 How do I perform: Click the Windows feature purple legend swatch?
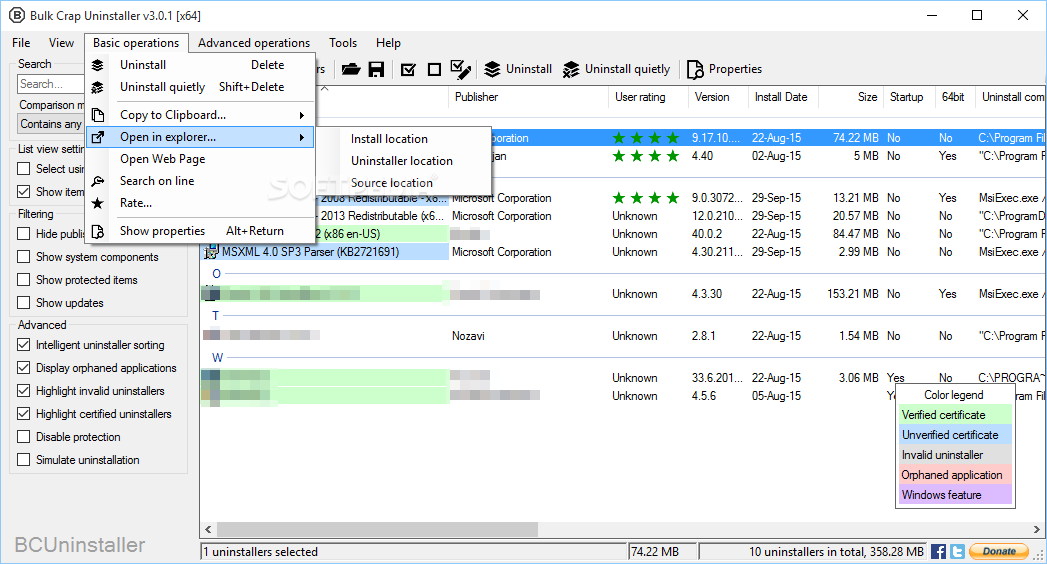point(955,495)
